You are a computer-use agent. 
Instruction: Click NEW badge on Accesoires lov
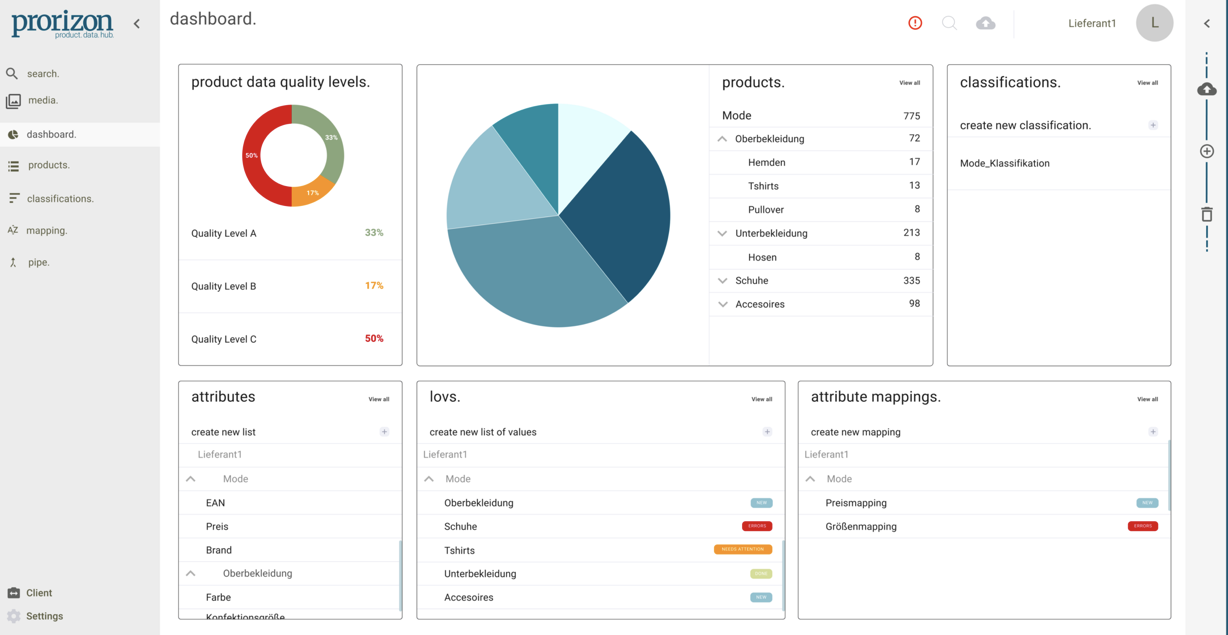tap(761, 597)
